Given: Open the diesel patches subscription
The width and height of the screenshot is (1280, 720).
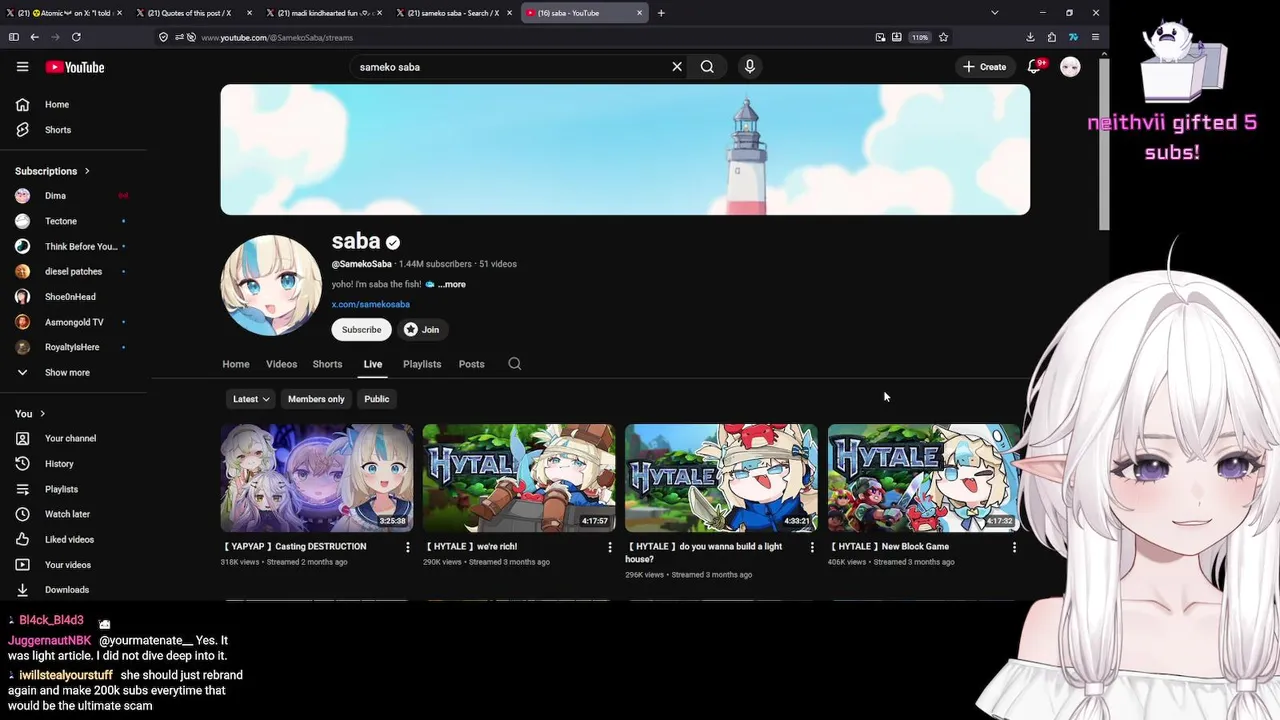Looking at the screenshot, I should [75, 271].
